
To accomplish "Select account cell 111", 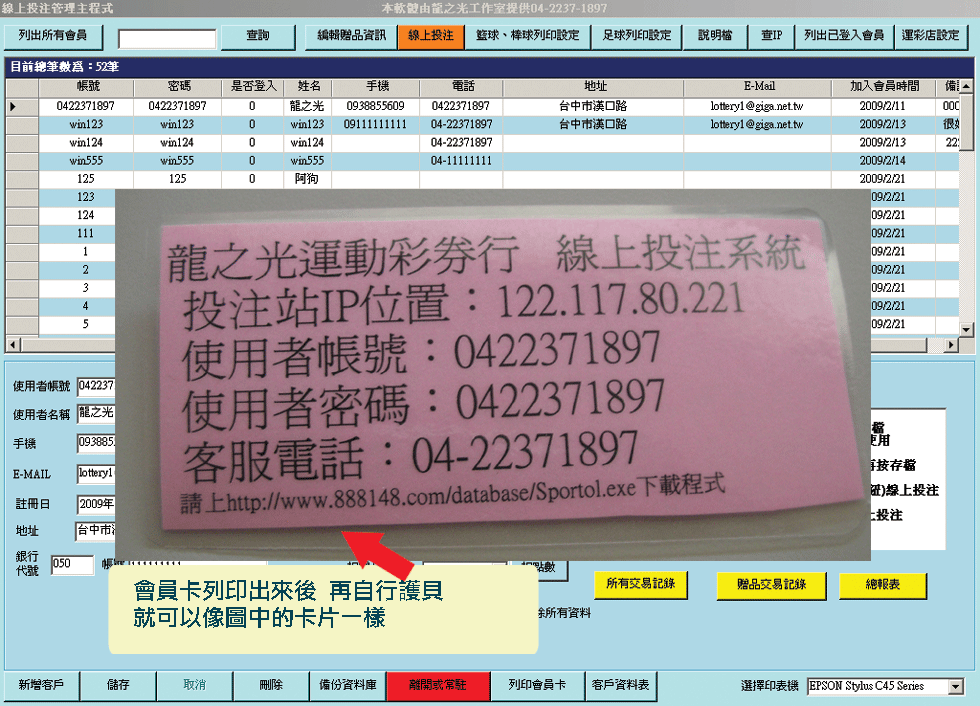I will (77, 234).
